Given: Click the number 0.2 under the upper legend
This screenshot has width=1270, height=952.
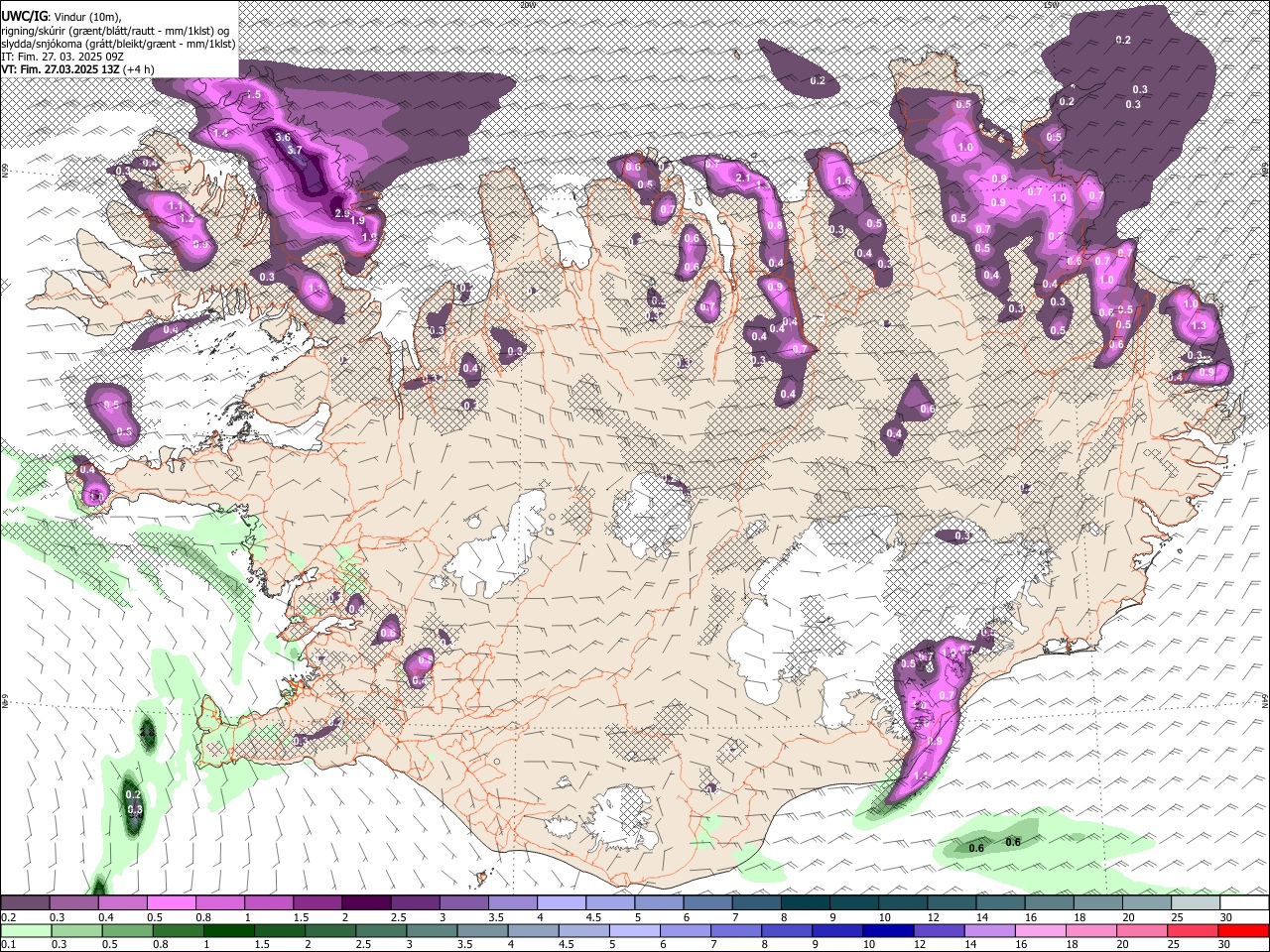Looking at the screenshot, I should (8, 917).
